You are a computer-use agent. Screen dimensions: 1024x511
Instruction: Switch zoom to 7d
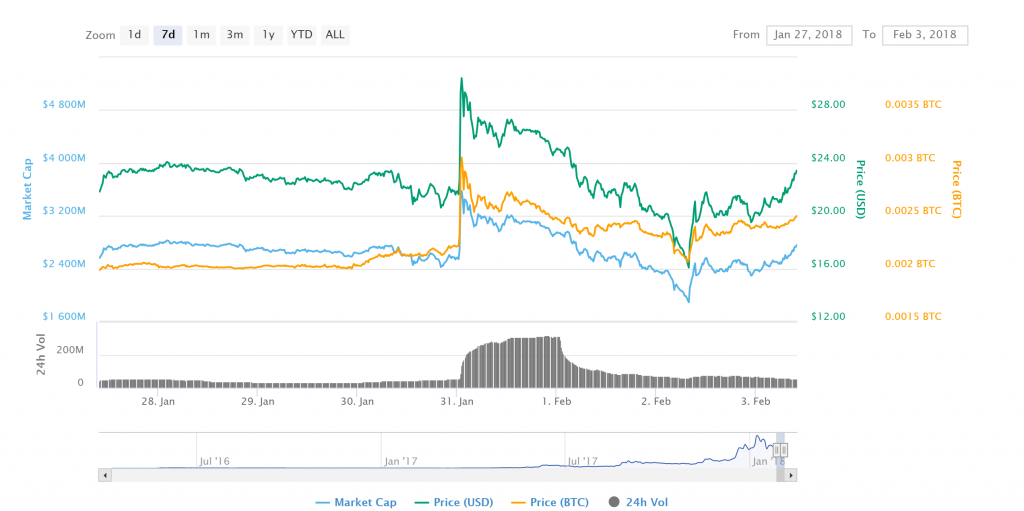click(168, 35)
